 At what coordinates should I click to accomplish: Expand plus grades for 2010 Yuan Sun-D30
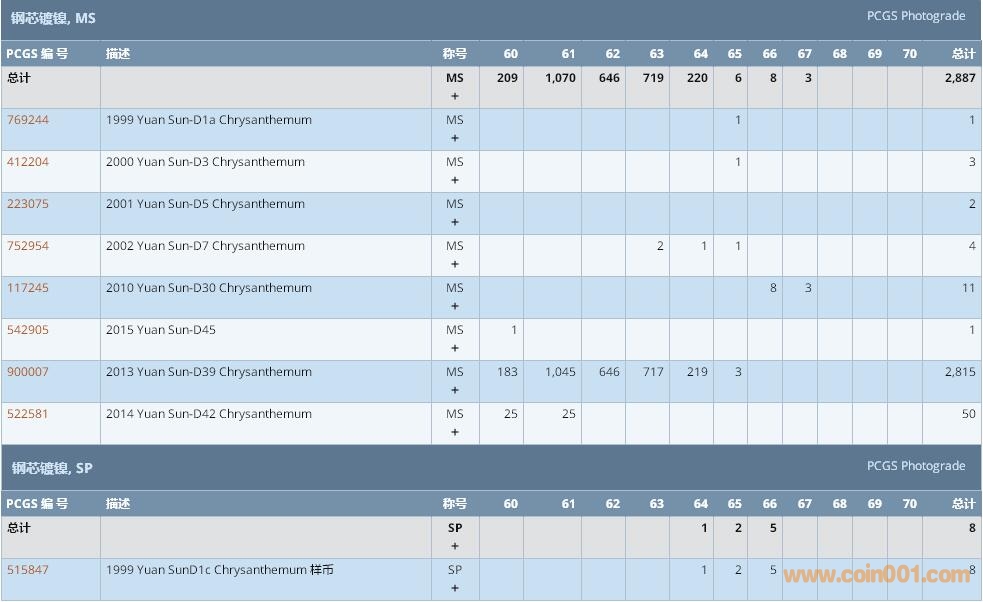(455, 307)
